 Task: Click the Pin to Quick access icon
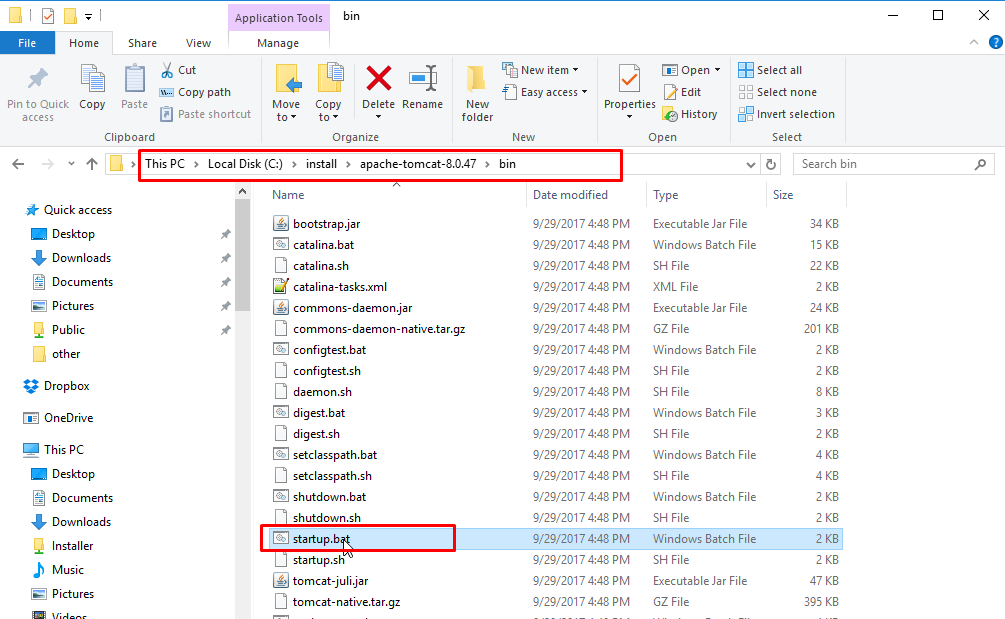(38, 79)
